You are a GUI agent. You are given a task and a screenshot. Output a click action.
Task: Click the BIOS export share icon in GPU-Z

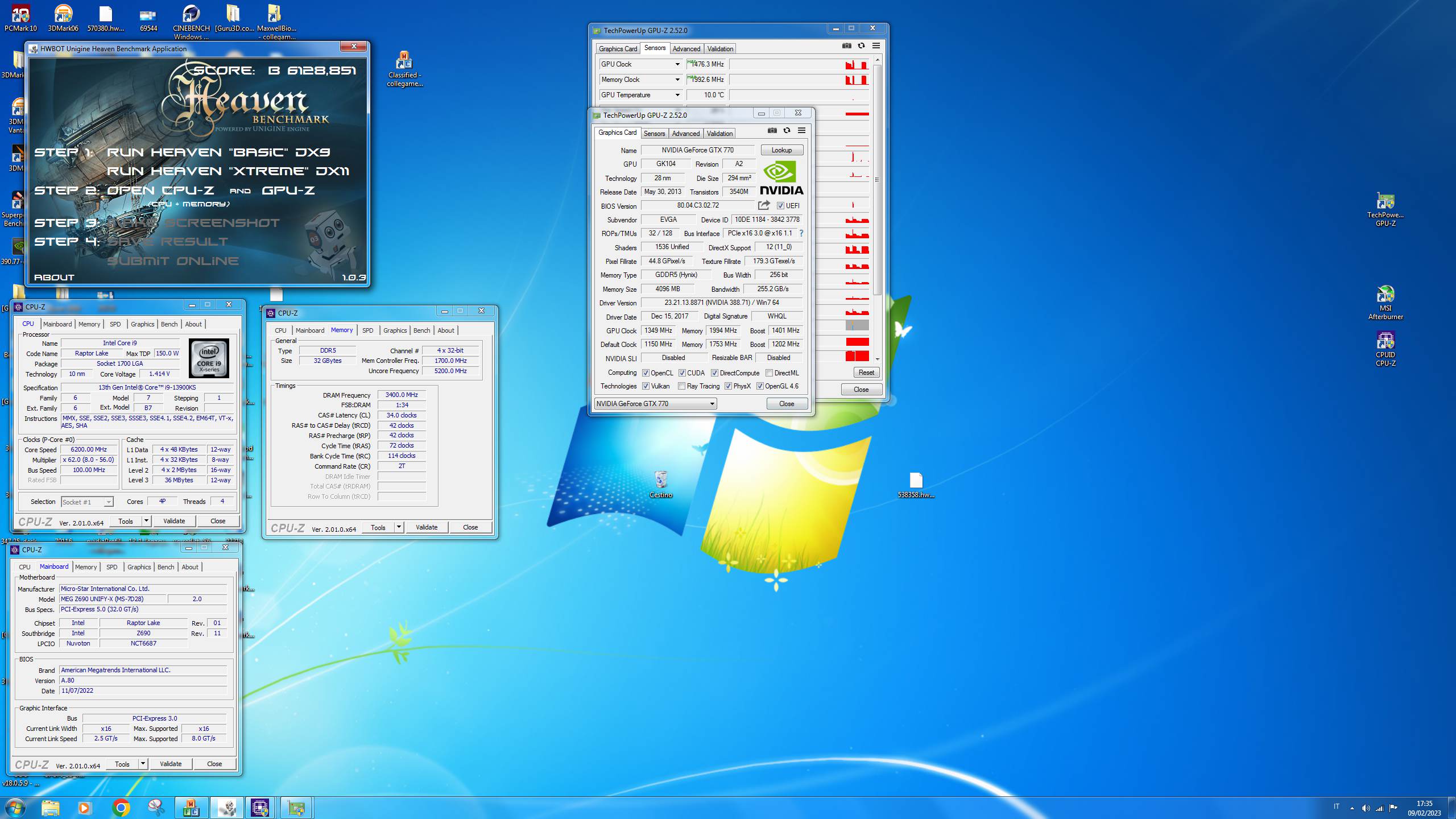764,205
